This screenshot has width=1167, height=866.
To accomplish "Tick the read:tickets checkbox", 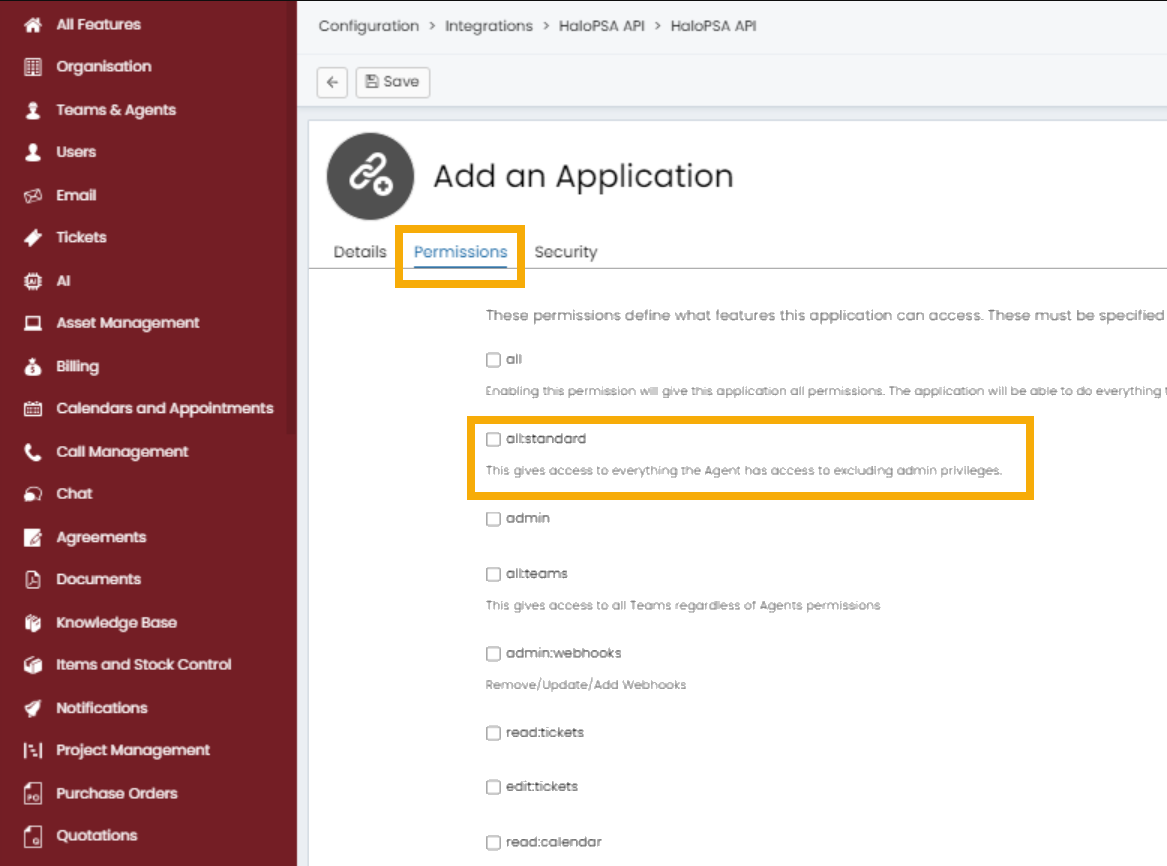I will (x=493, y=733).
